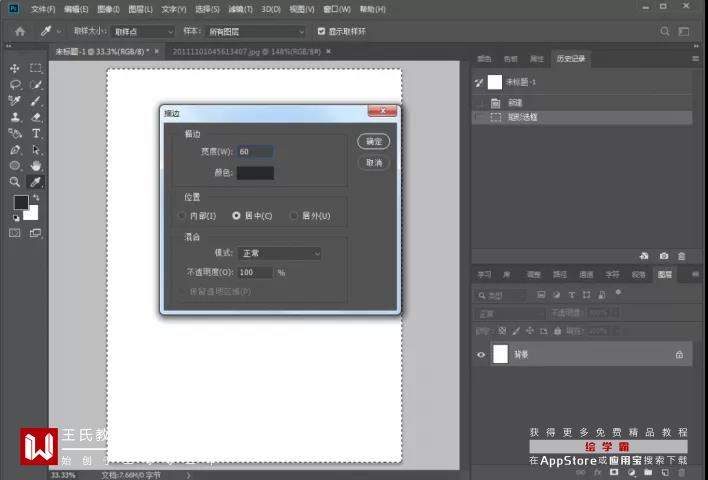Click stroke 颜色 color swatch in dialog
This screenshot has width=708, height=480.
255,172
